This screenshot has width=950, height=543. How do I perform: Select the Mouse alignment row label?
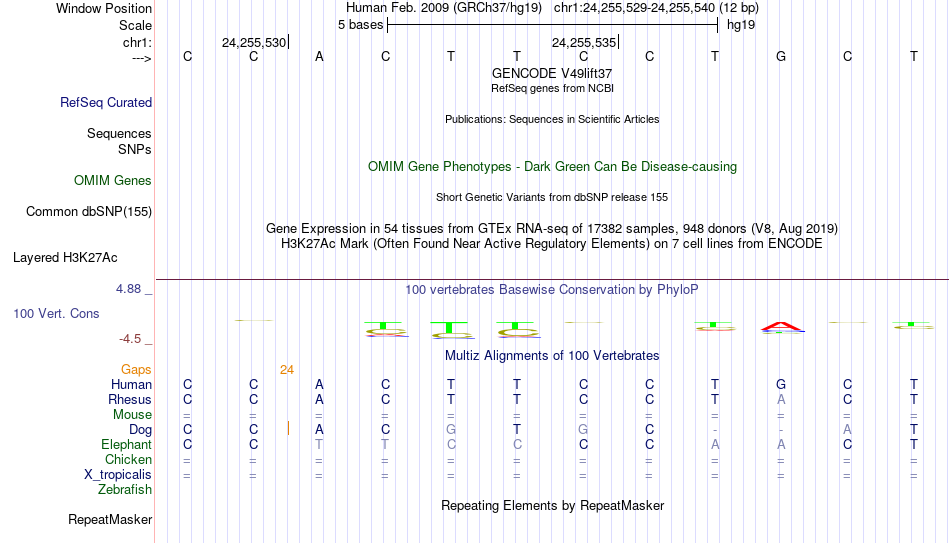click(132, 415)
